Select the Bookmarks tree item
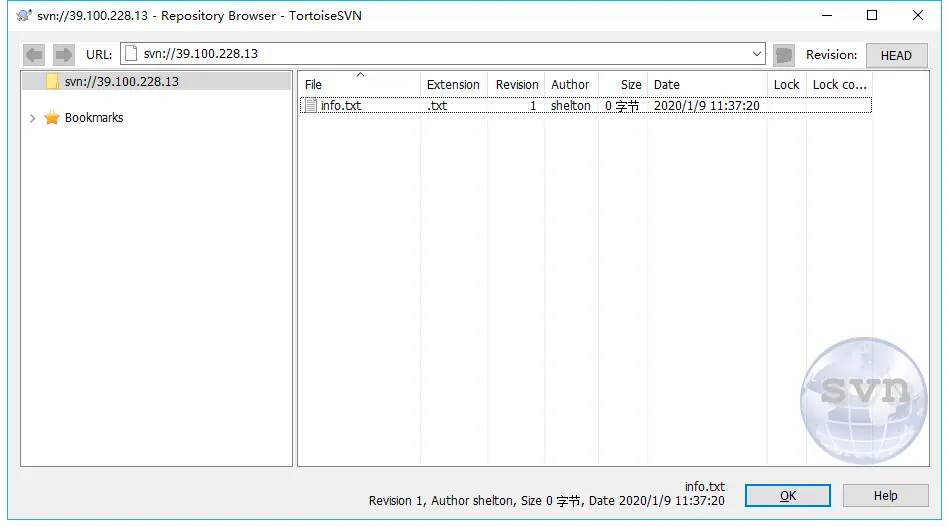Screen dimensions: 949x527 pos(94,117)
